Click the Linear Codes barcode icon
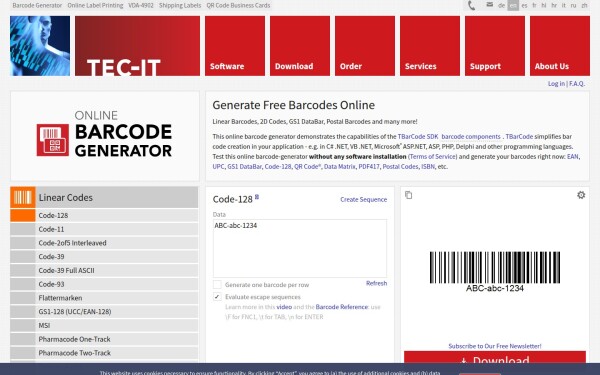600x375 pixels. pos(23,197)
